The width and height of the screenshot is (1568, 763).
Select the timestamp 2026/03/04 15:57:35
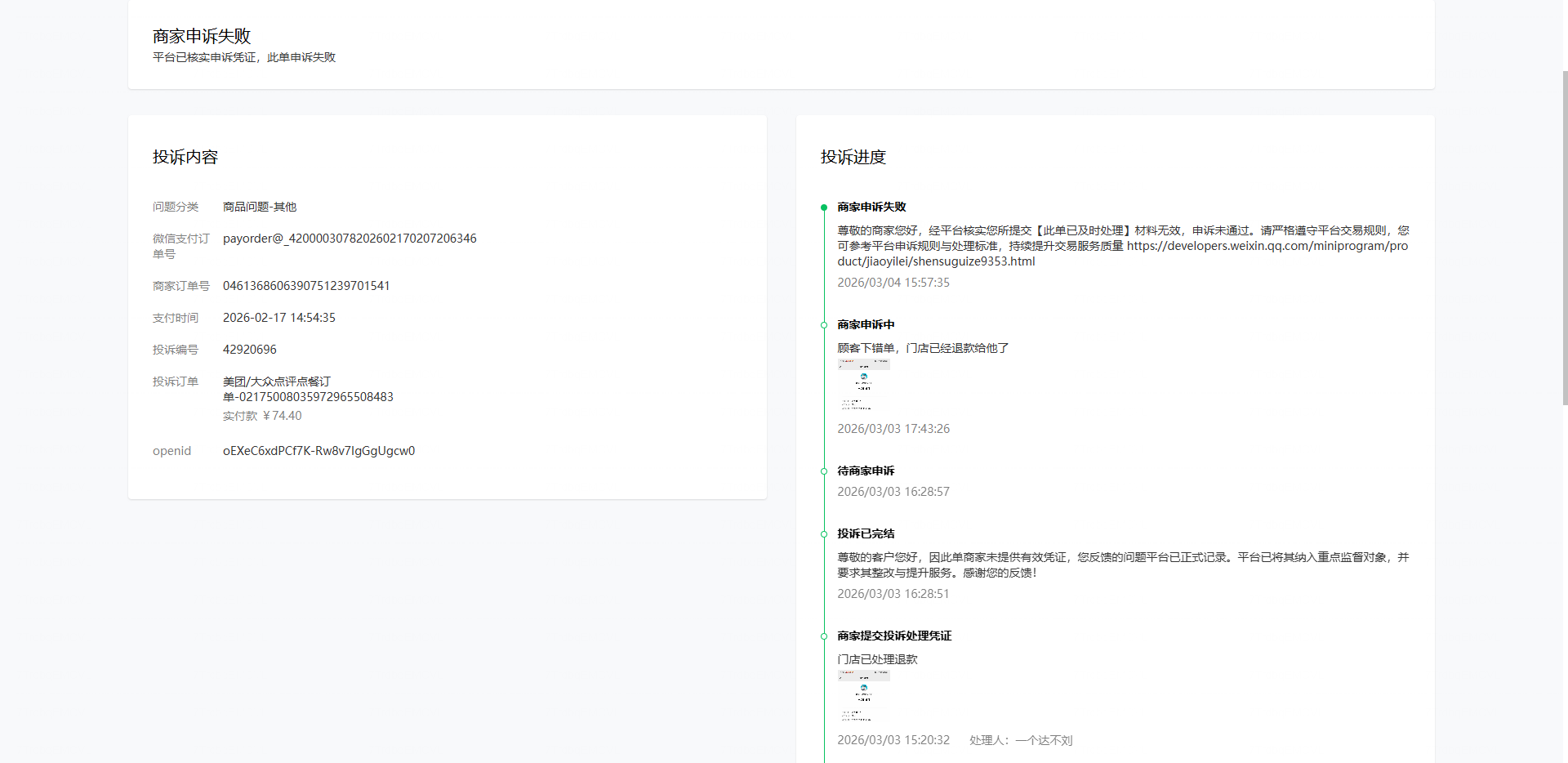(x=893, y=283)
